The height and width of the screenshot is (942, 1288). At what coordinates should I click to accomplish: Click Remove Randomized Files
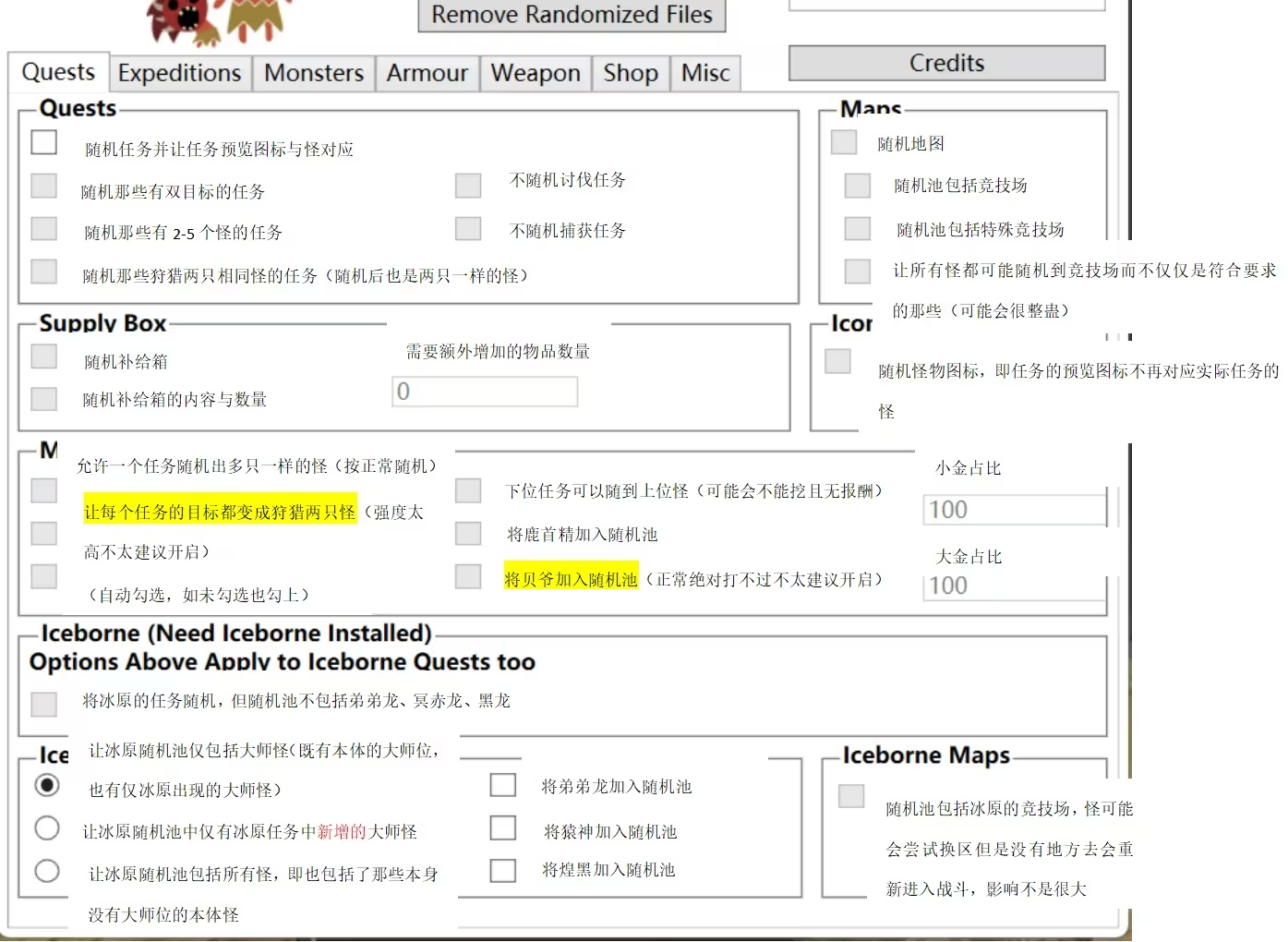click(571, 15)
